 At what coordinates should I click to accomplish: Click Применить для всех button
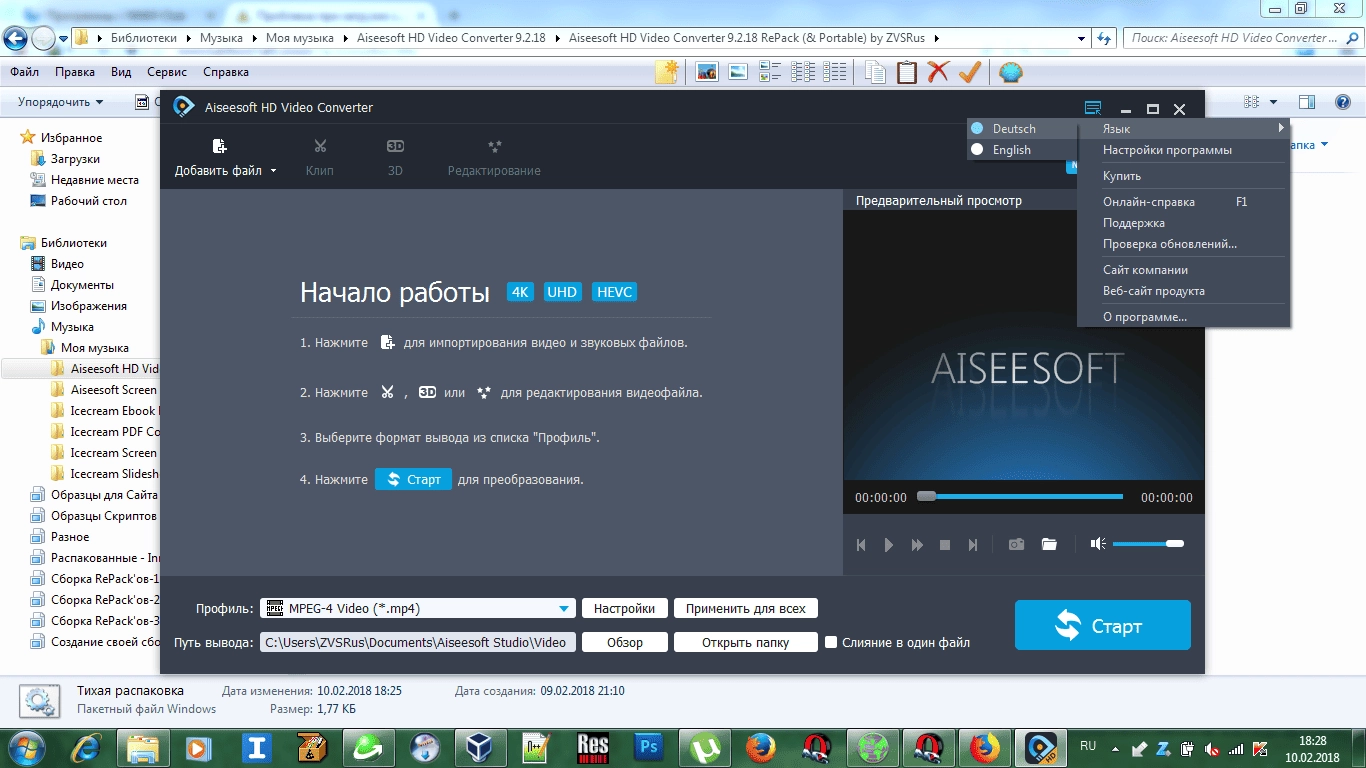746,608
